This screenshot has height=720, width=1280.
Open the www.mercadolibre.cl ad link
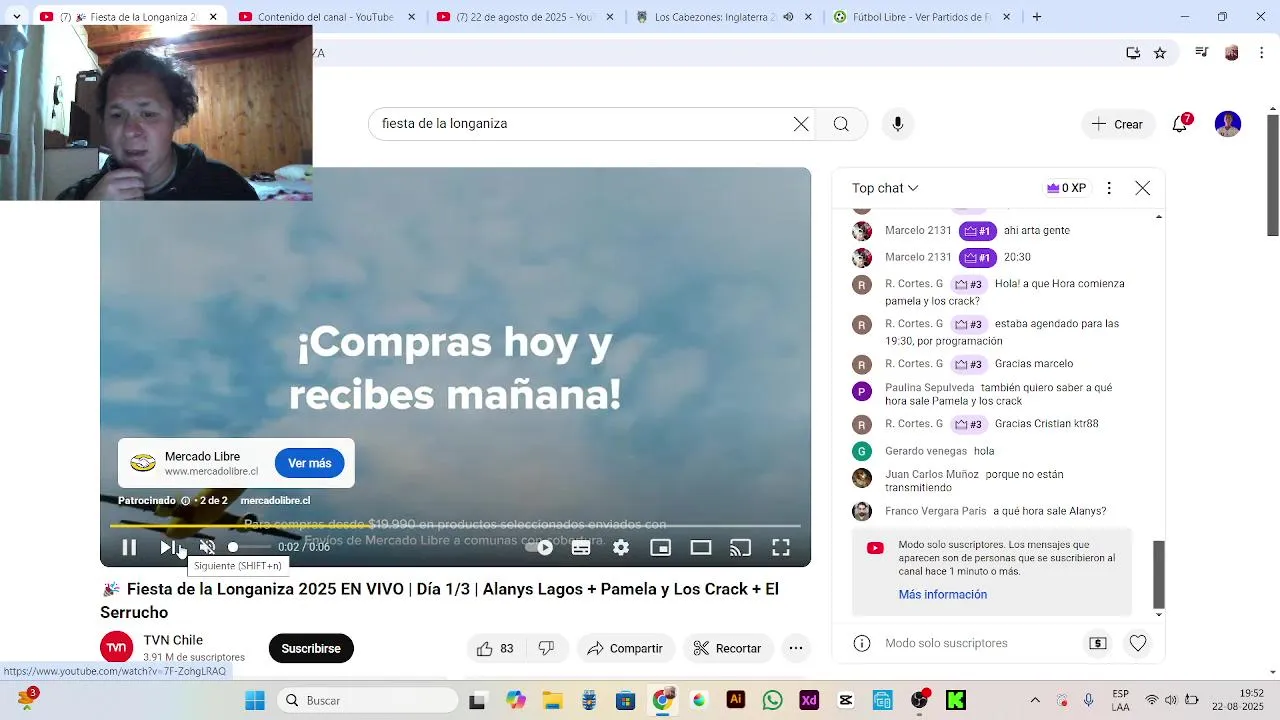click(x=211, y=471)
